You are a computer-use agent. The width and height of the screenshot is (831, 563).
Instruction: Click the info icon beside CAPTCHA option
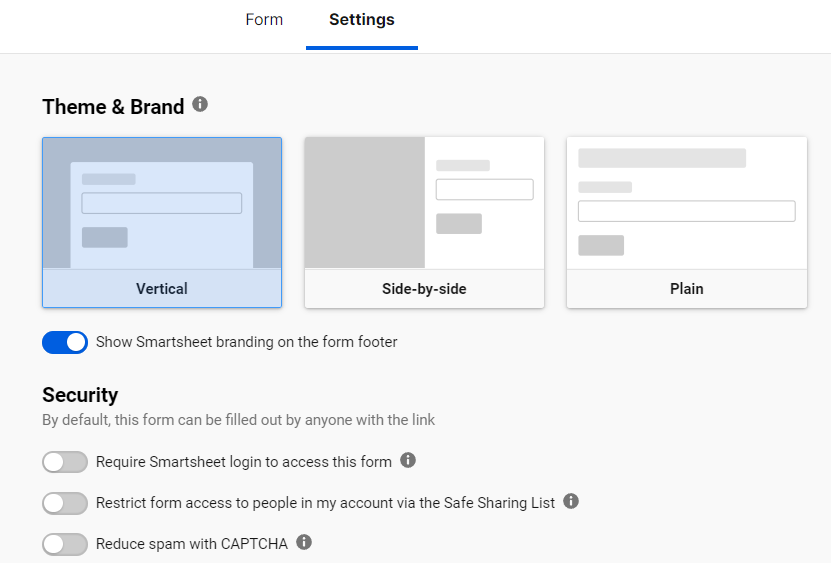(x=304, y=542)
